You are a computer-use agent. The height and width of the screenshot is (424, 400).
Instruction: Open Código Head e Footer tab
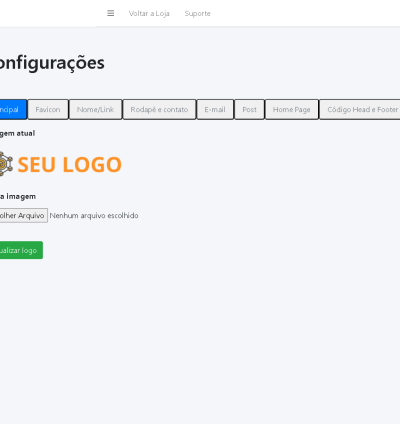(x=360, y=109)
